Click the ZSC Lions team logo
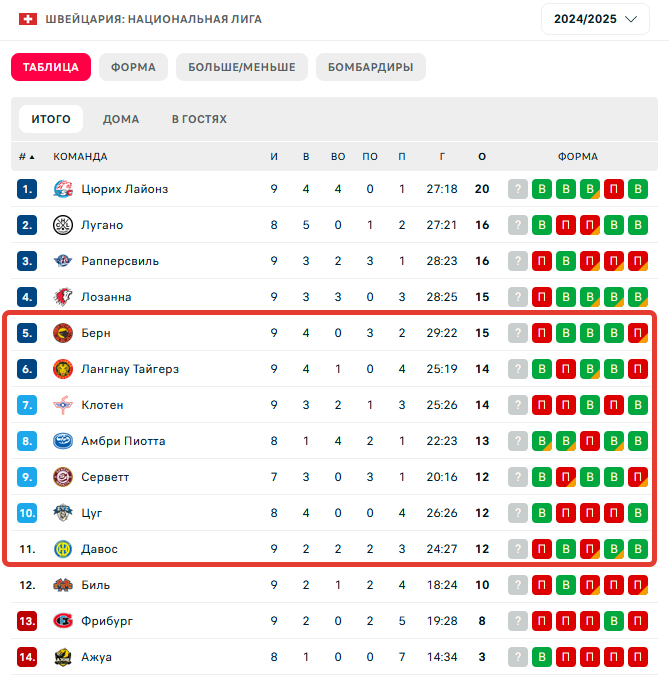This screenshot has width=669, height=682. pos(63,189)
